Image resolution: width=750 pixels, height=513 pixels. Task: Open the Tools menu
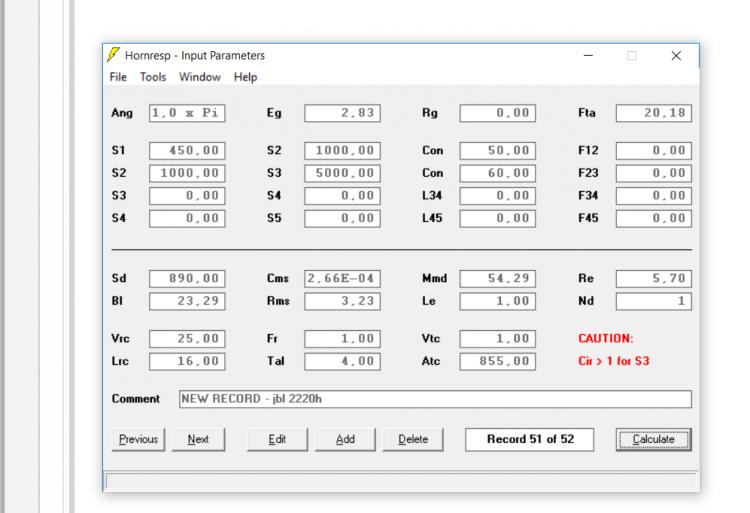click(x=153, y=77)
